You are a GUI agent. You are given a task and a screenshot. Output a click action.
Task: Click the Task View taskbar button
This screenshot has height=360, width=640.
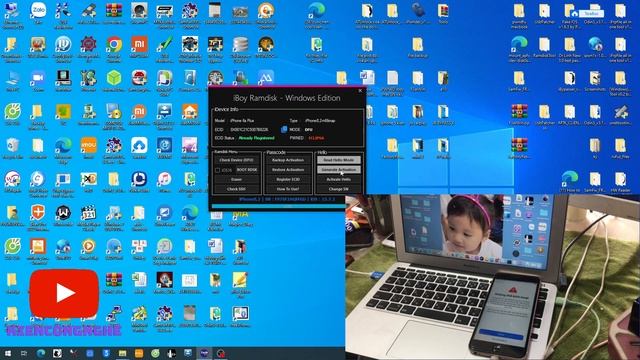24,353
